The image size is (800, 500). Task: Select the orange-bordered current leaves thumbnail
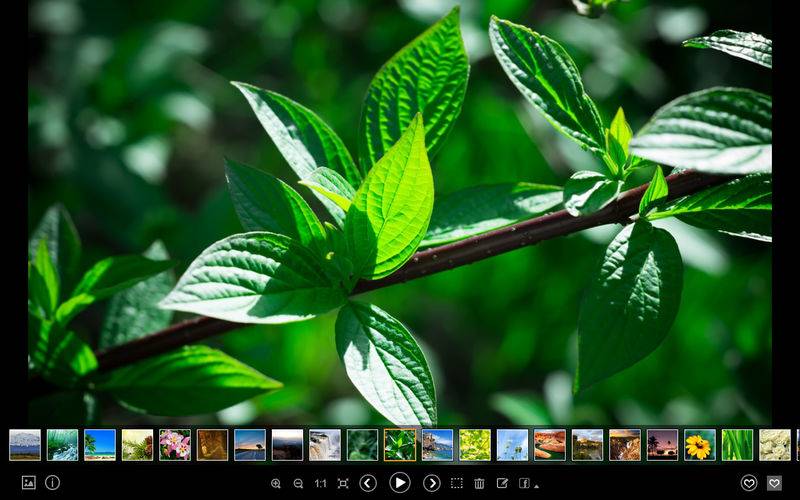[400, 445]
